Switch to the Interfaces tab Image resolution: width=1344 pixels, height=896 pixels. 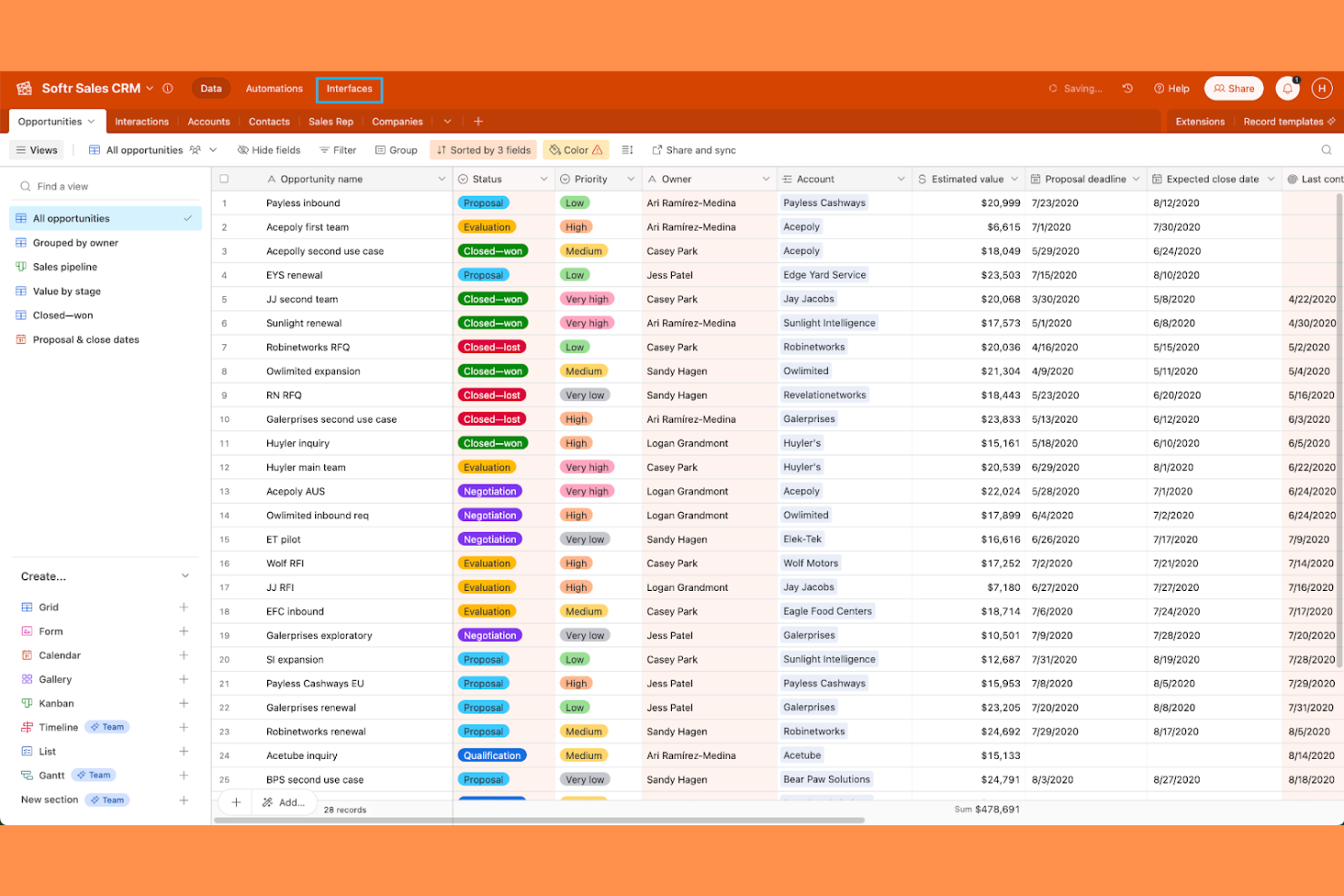pos(350,88)
